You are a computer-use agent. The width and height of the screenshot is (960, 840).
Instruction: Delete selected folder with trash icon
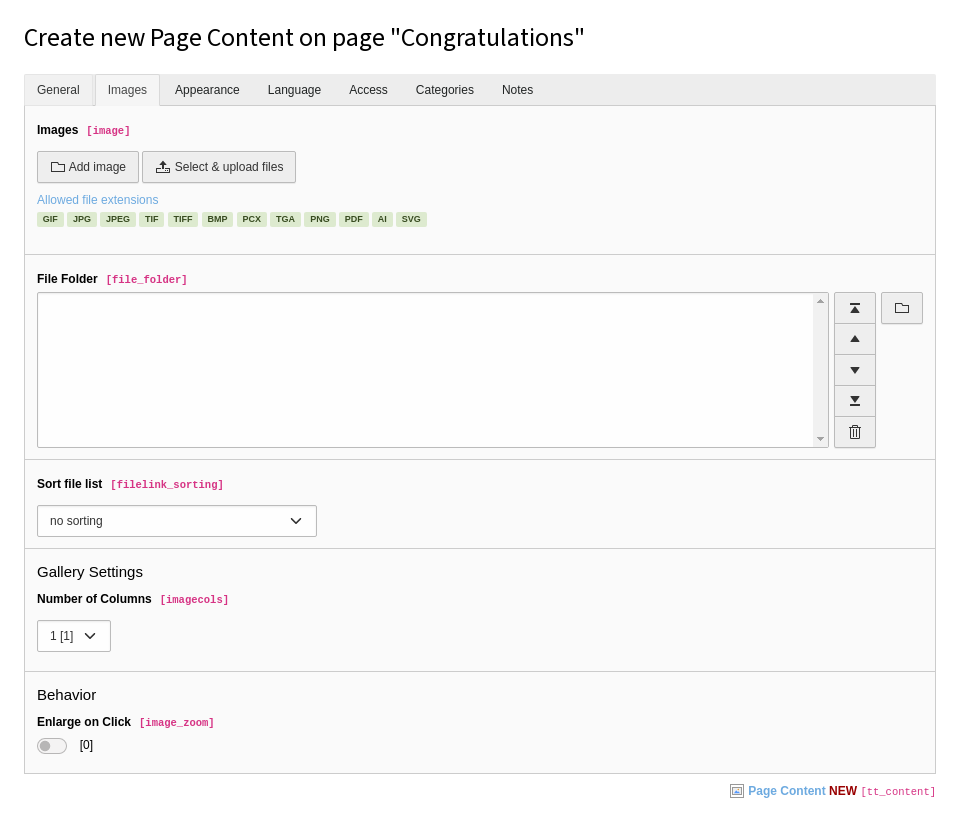click(x=855, y=432)
